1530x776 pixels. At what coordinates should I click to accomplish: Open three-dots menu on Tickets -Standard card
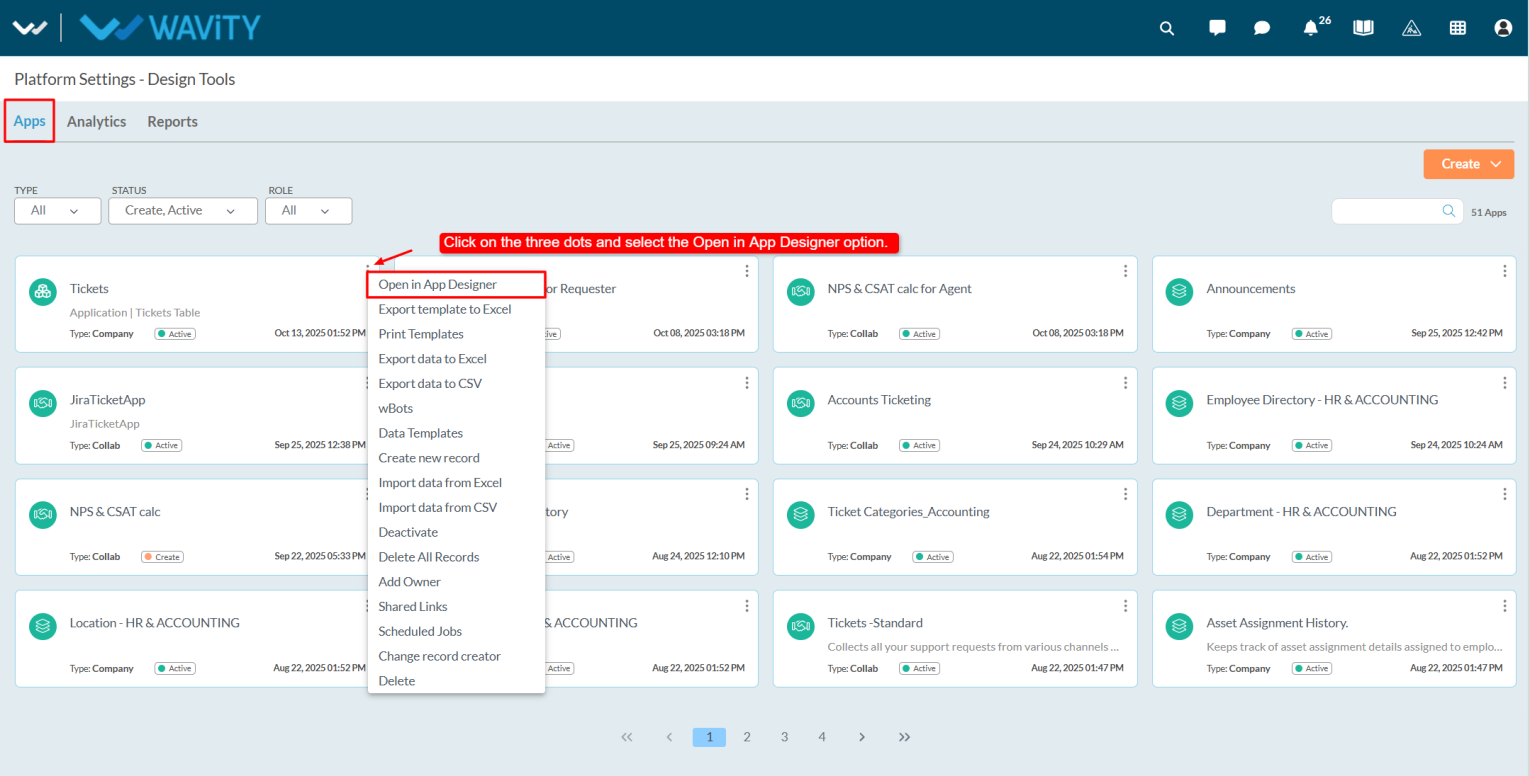point(1125,606)
